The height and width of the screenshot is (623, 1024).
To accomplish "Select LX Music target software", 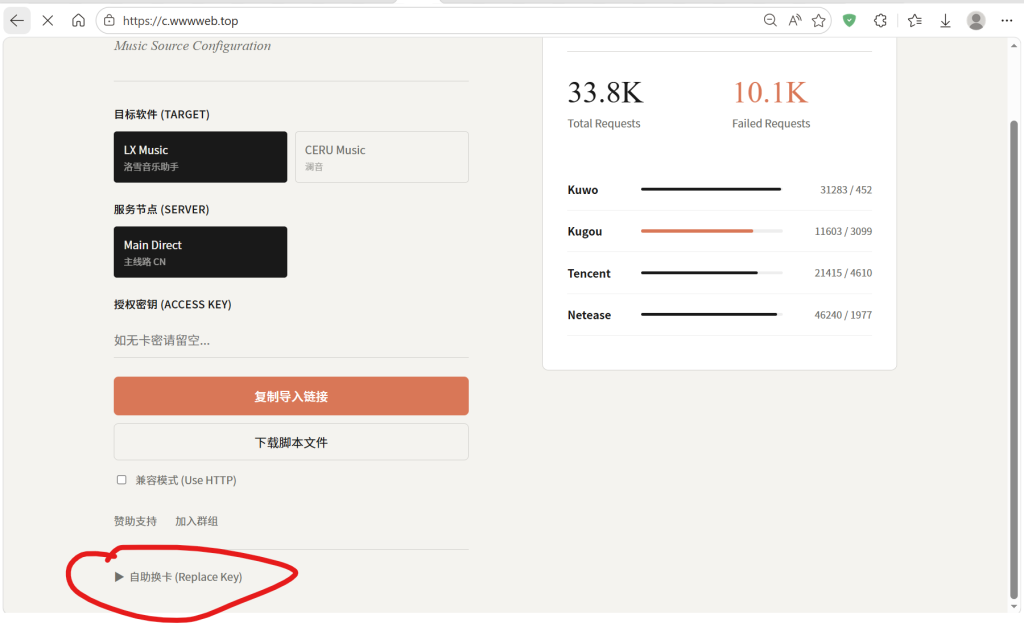I will coord(200,157).
